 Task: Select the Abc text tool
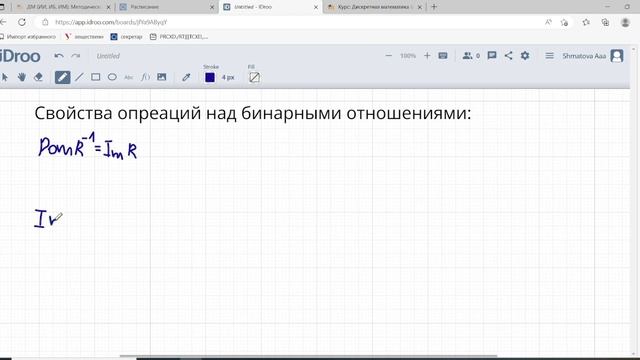pyautogui.click(x=129, y=78)
